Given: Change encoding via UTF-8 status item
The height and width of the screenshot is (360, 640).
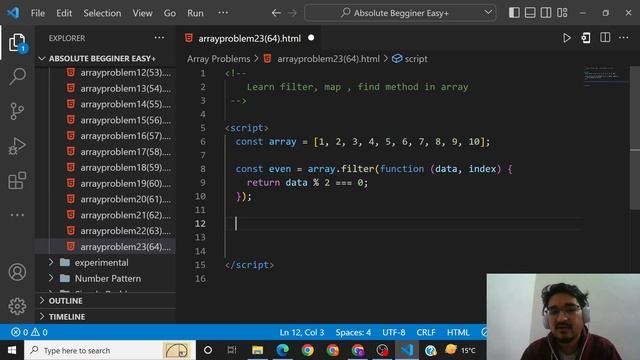Looking at the screenshot, I should point(393,332).
